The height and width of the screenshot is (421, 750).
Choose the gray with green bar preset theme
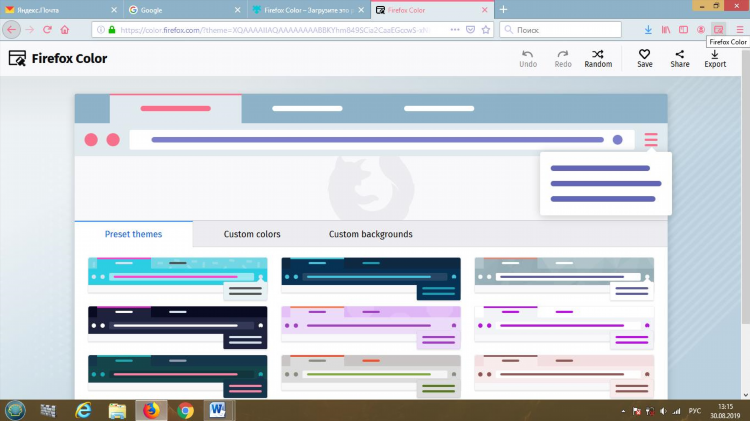[371, 376]
